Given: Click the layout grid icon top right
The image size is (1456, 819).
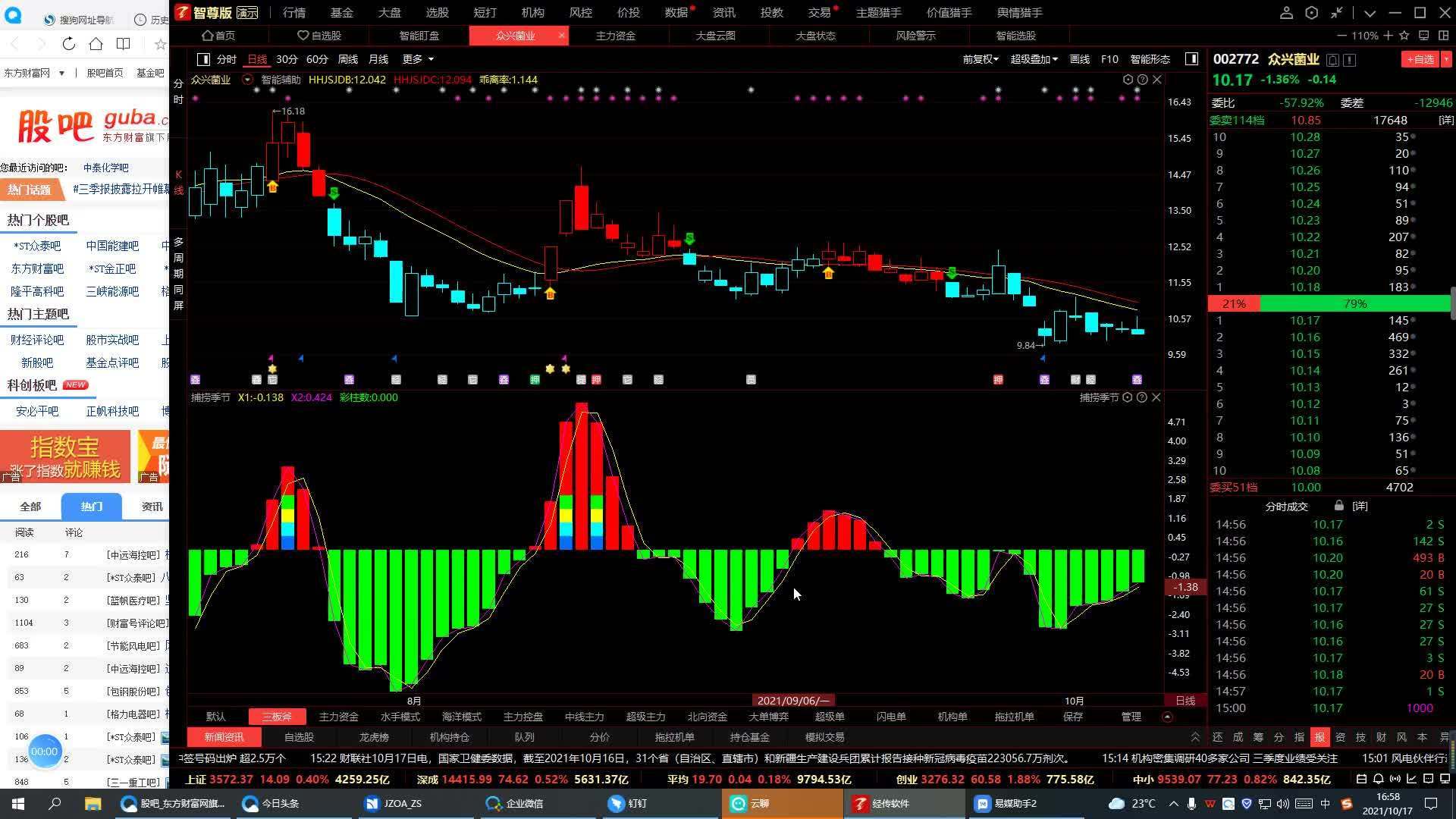Looking at the screenshot, I should pyautogui.click(x=1444, y=36).
